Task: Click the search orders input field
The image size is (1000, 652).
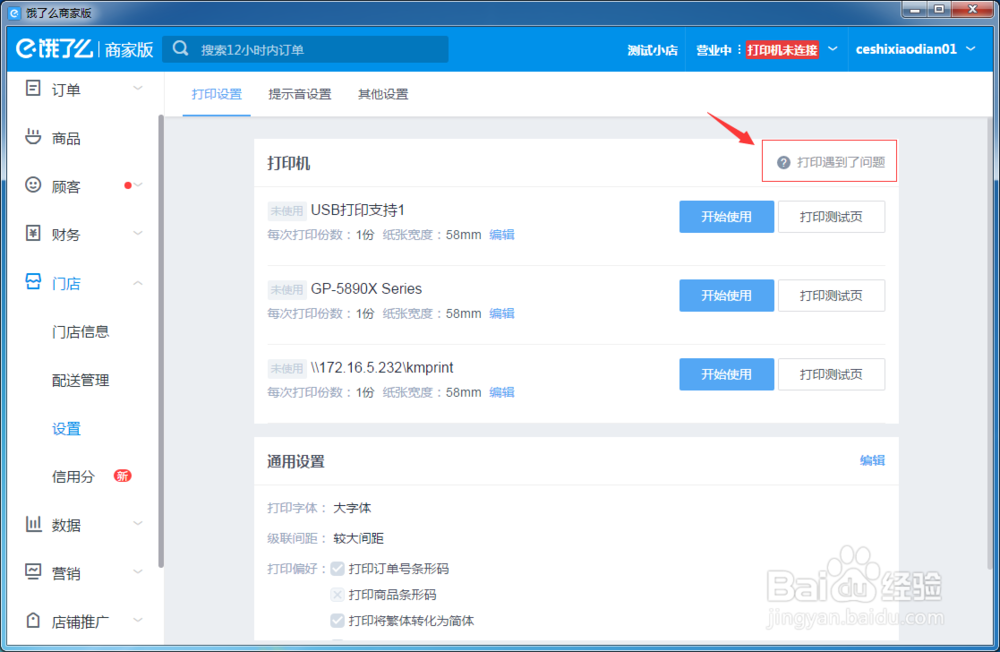Action: coord(305,49)
